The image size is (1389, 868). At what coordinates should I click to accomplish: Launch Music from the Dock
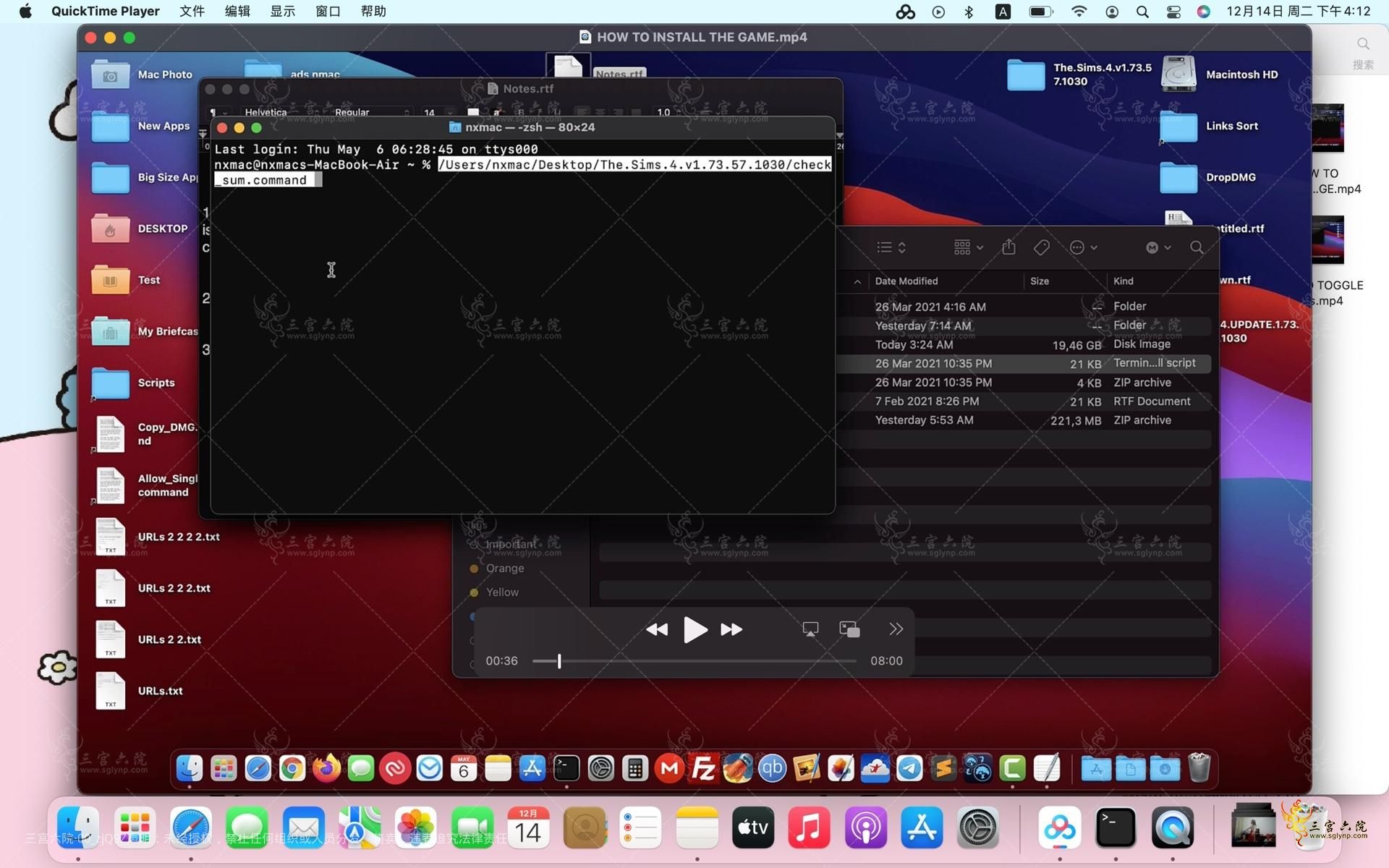(810, 827)
